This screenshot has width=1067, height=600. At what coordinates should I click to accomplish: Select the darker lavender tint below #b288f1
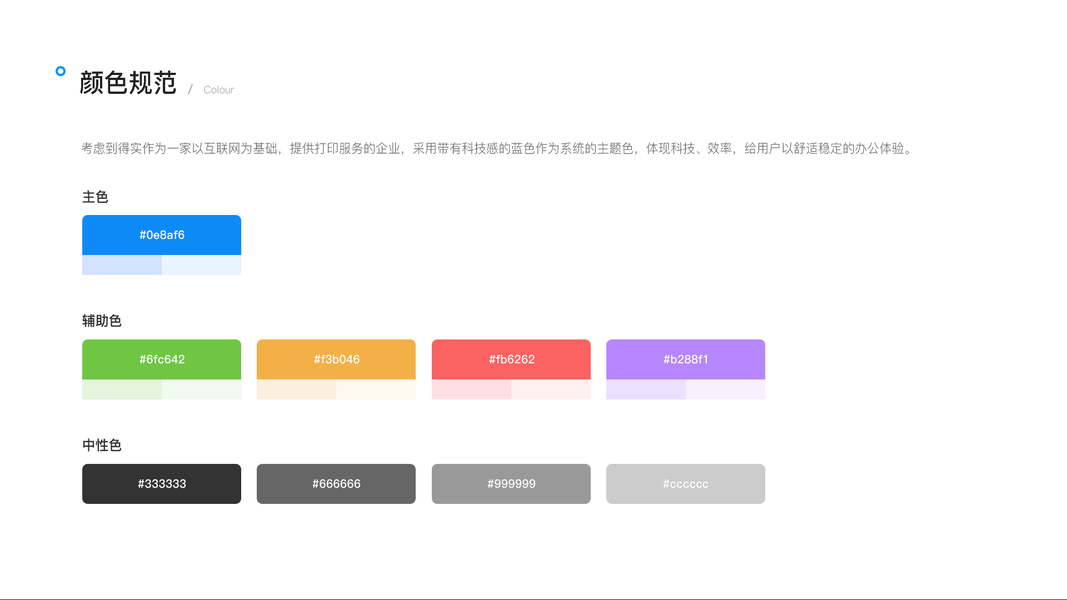(x=646, y=389)
